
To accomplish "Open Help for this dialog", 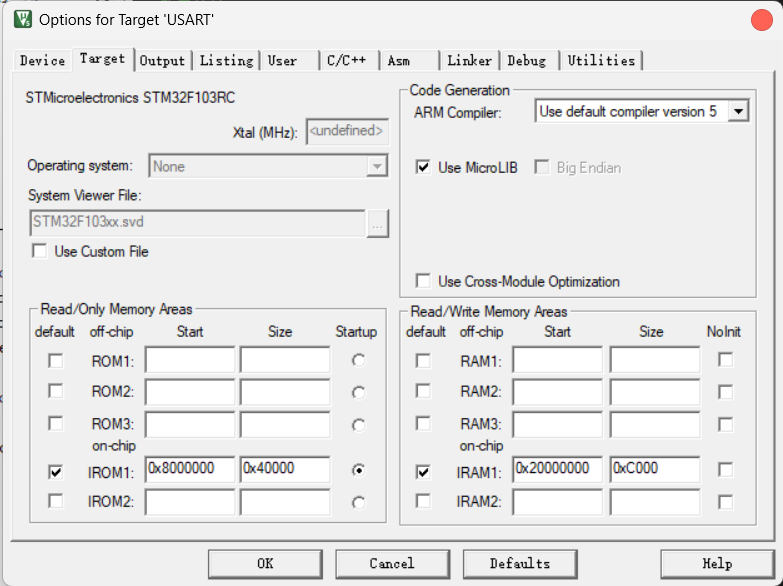I will pos(718,564).
